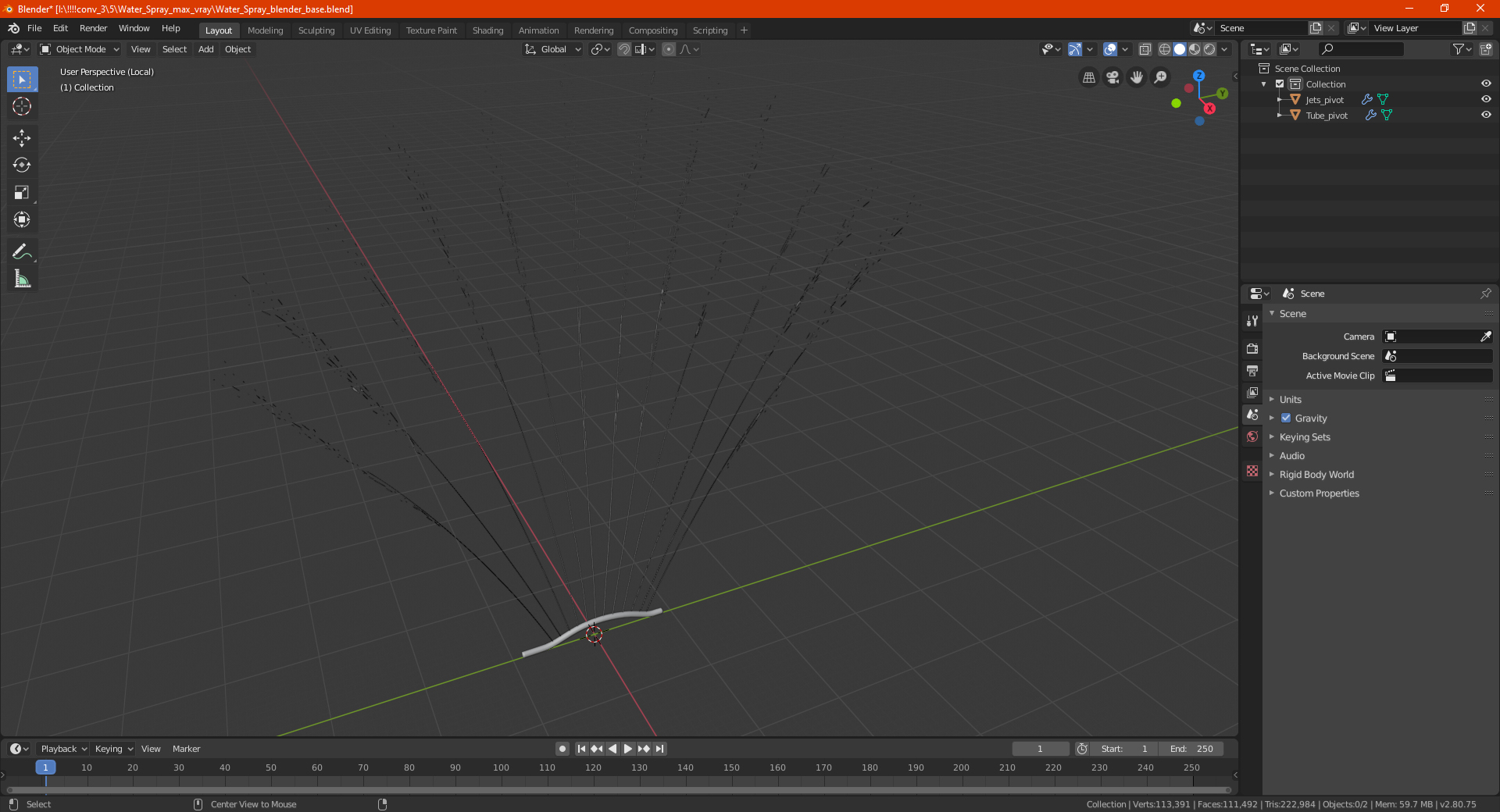Select the Annotate tool
Image resolution: width=1500 pixels, height=812 pixels.
tap(22, 251)
